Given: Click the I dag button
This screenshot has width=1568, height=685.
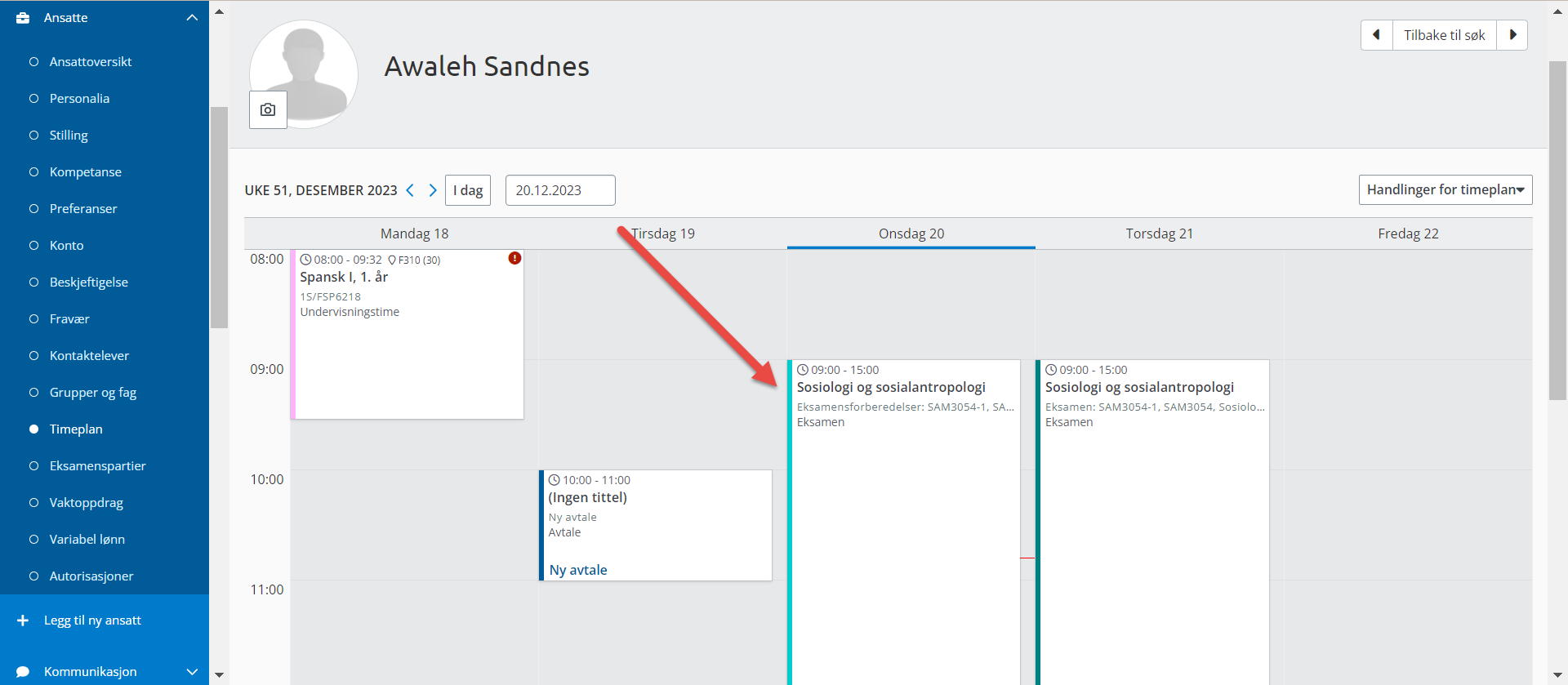Looking at the screenshot, I should [x=468, y=190].
